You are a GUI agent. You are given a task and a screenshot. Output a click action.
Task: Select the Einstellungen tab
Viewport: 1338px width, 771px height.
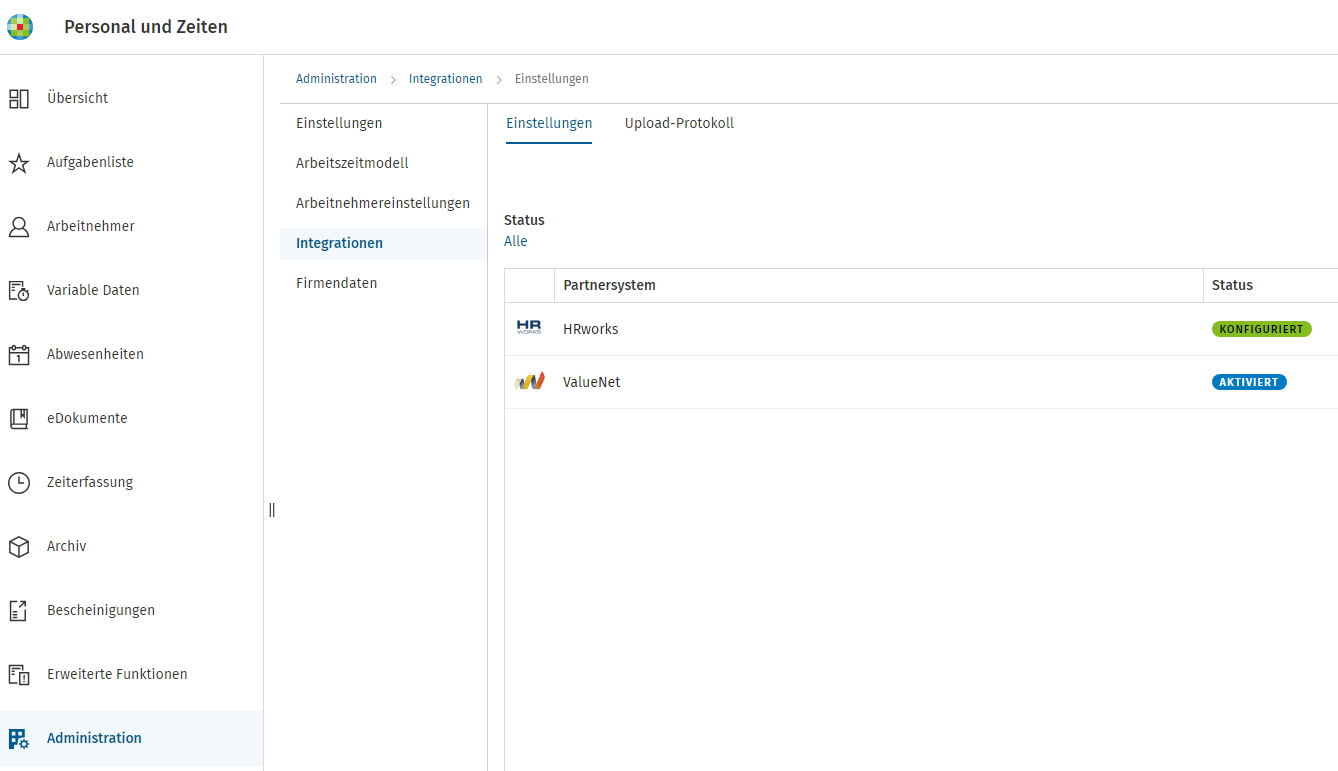point(549,123)
